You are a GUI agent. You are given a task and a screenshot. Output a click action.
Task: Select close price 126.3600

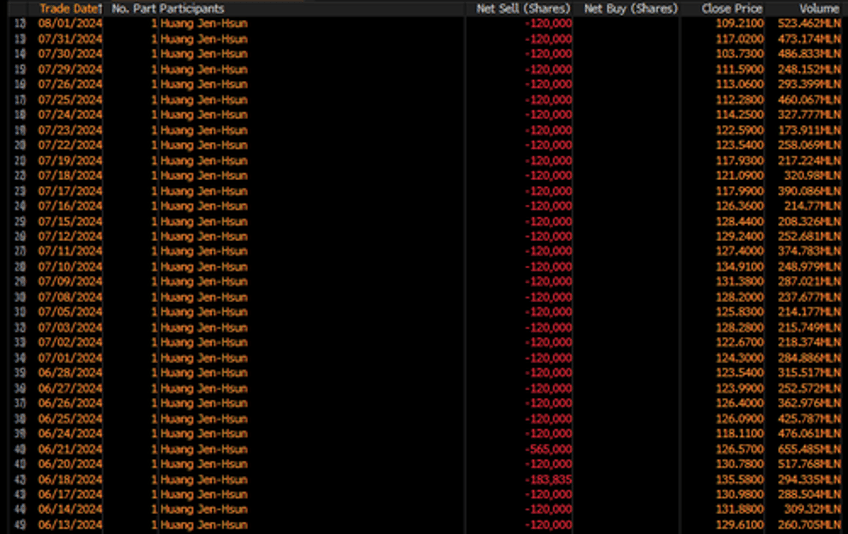coord(740,206)
